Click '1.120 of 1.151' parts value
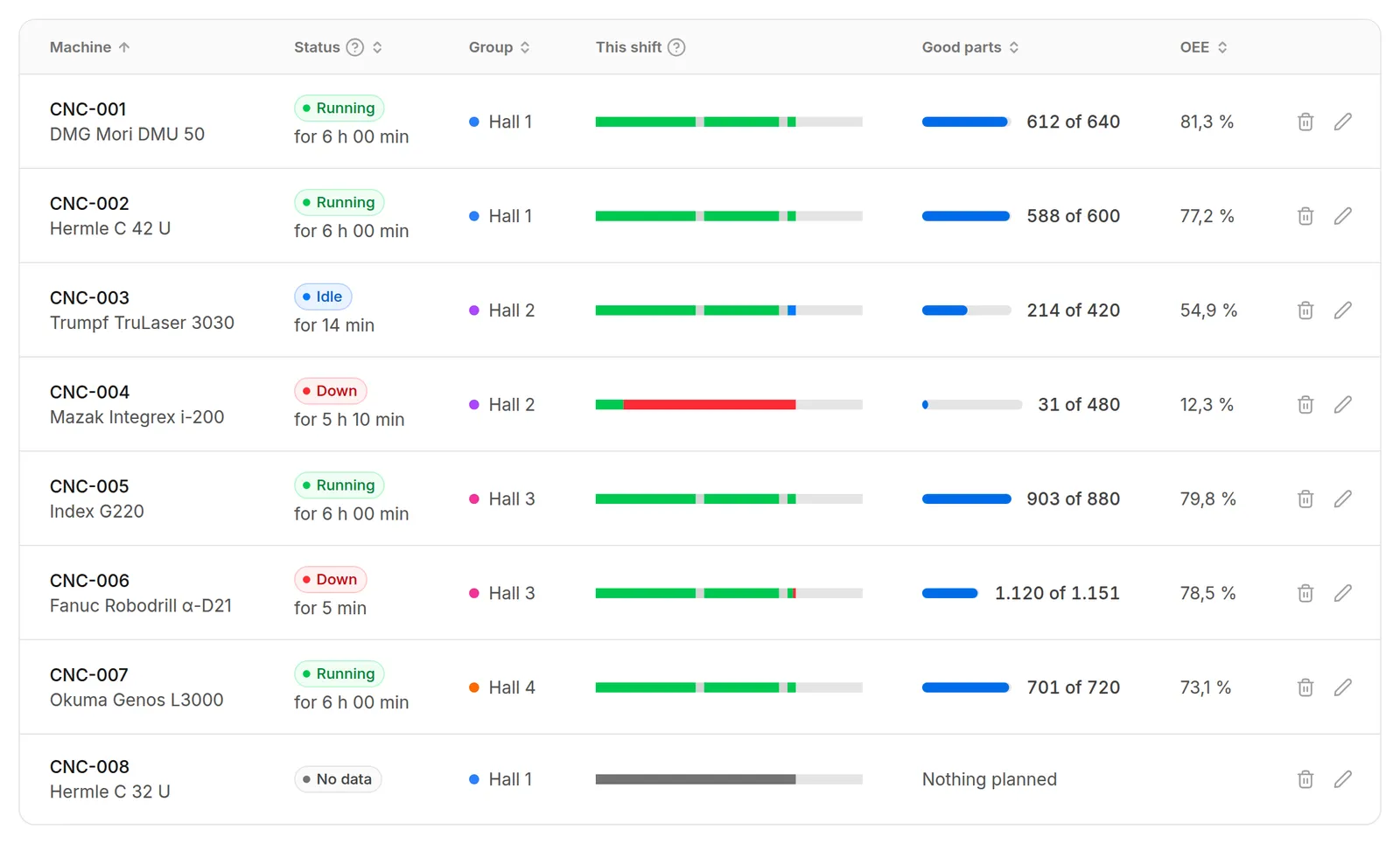Screen dimensions: 1400x844 tap(1057, 594)
